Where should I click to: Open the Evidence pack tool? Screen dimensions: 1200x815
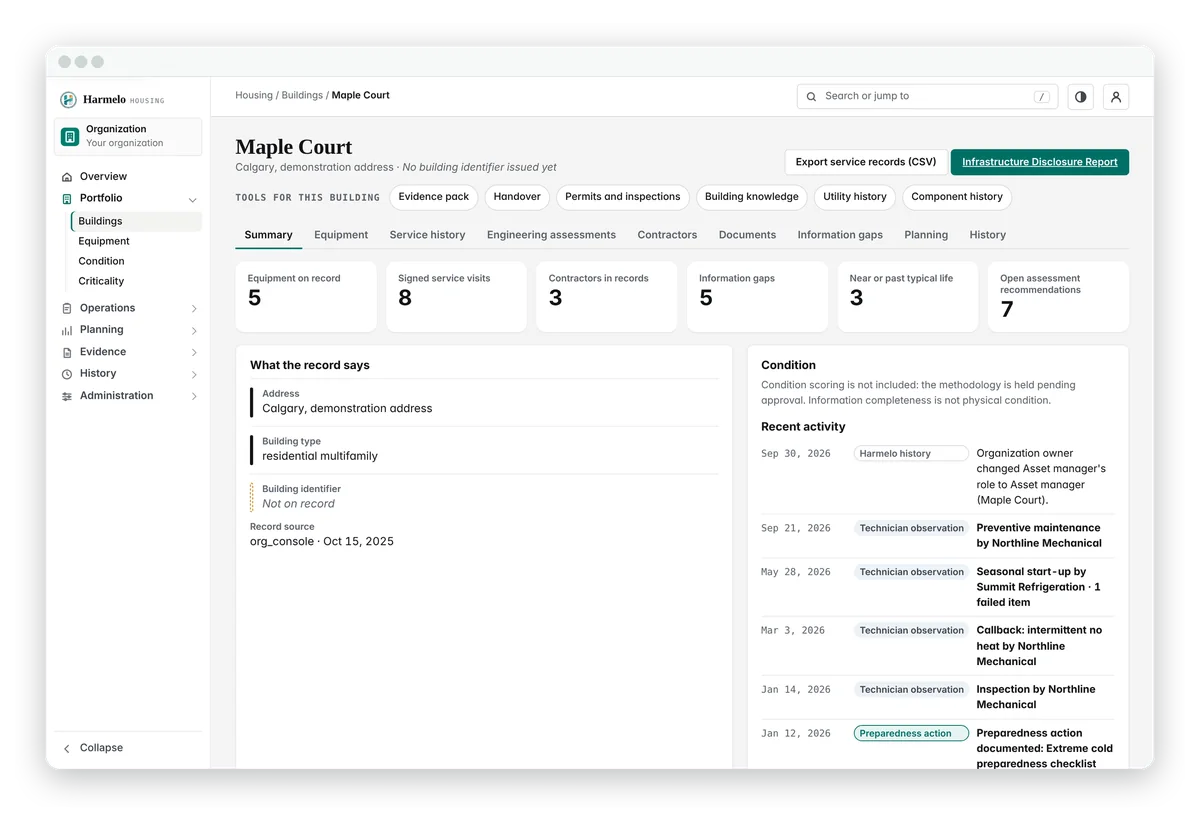434,197
